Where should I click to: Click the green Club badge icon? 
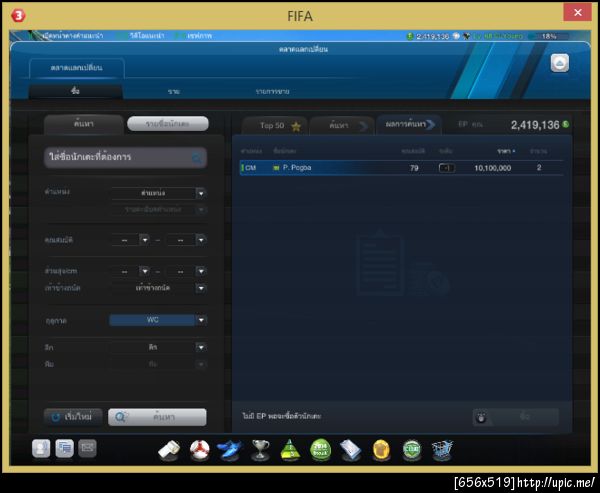tap(412, 449)
